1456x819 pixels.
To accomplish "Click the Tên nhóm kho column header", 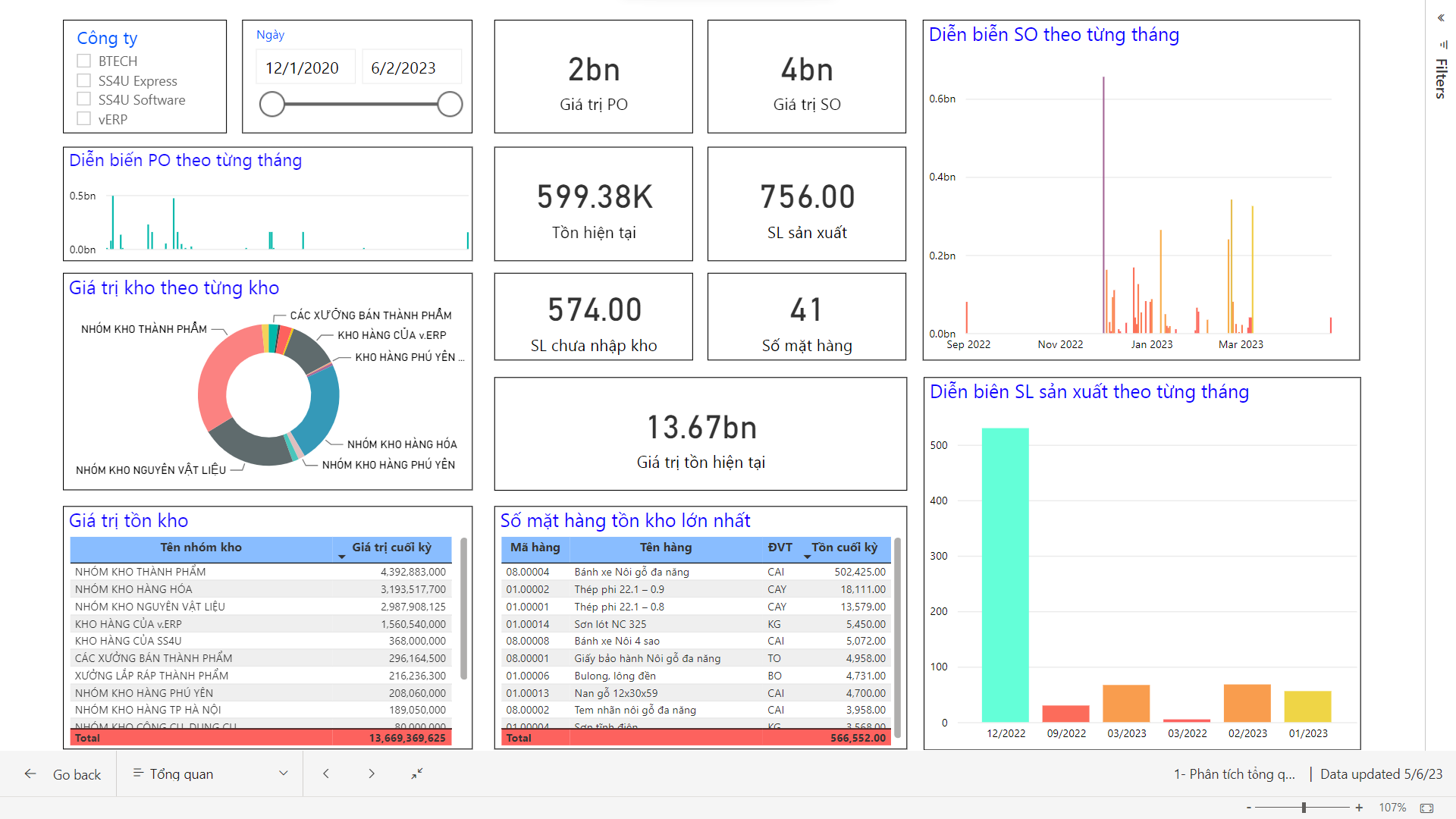I will [x=201, y=548].
